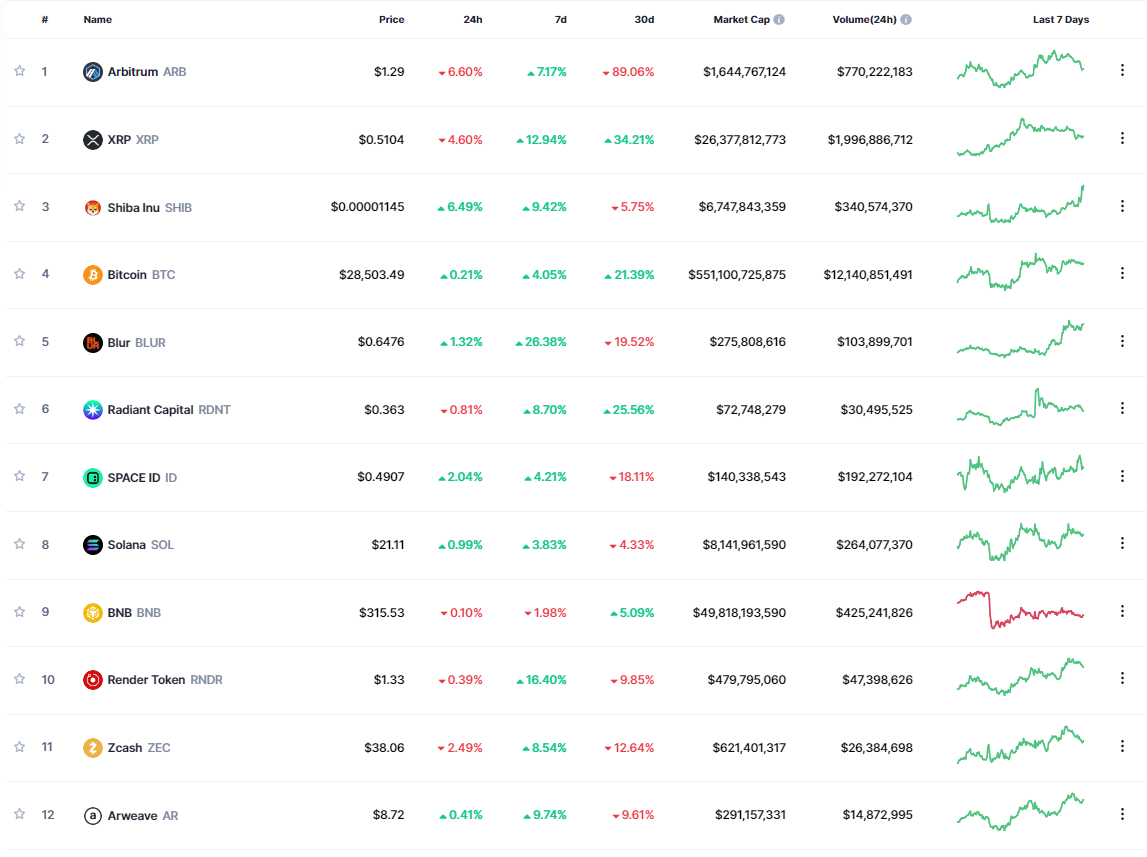1147x857 pixels.
Task: Open the three-dot menu for Arbitrum
Action: pos(1122,71)
